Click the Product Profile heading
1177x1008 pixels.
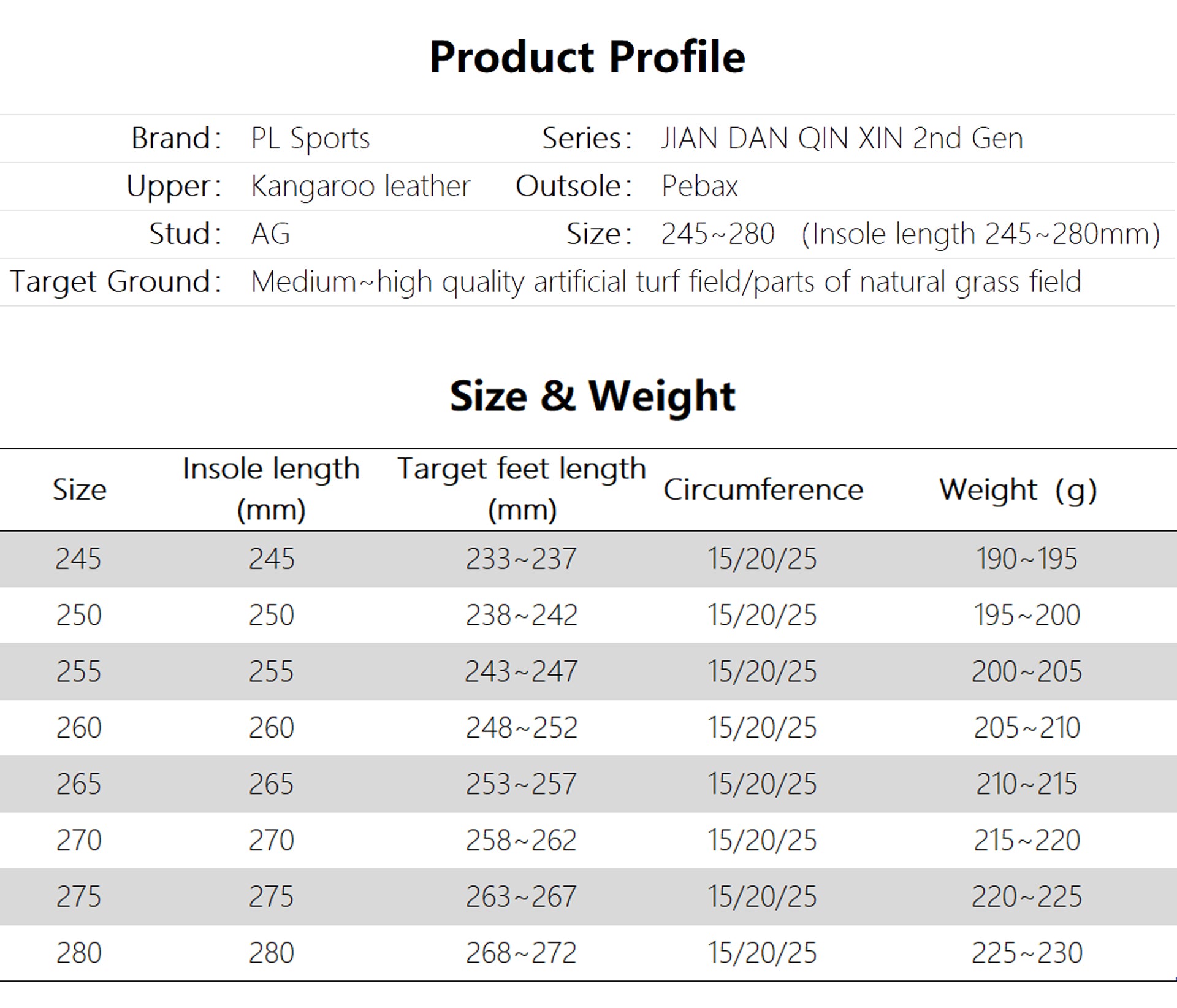coord(587,57)
